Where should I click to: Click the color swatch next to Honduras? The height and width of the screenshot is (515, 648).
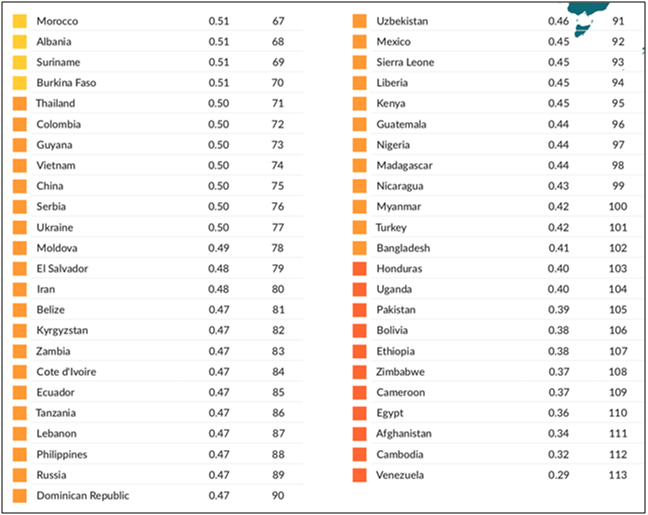[x=359, y=269]
